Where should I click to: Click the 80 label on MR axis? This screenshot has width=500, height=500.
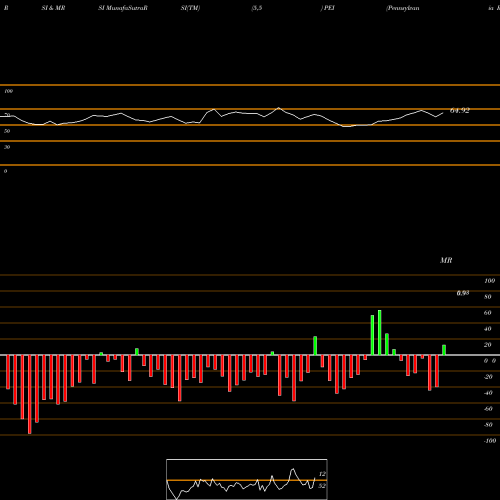pyautogui.click(x=488, y=297)
